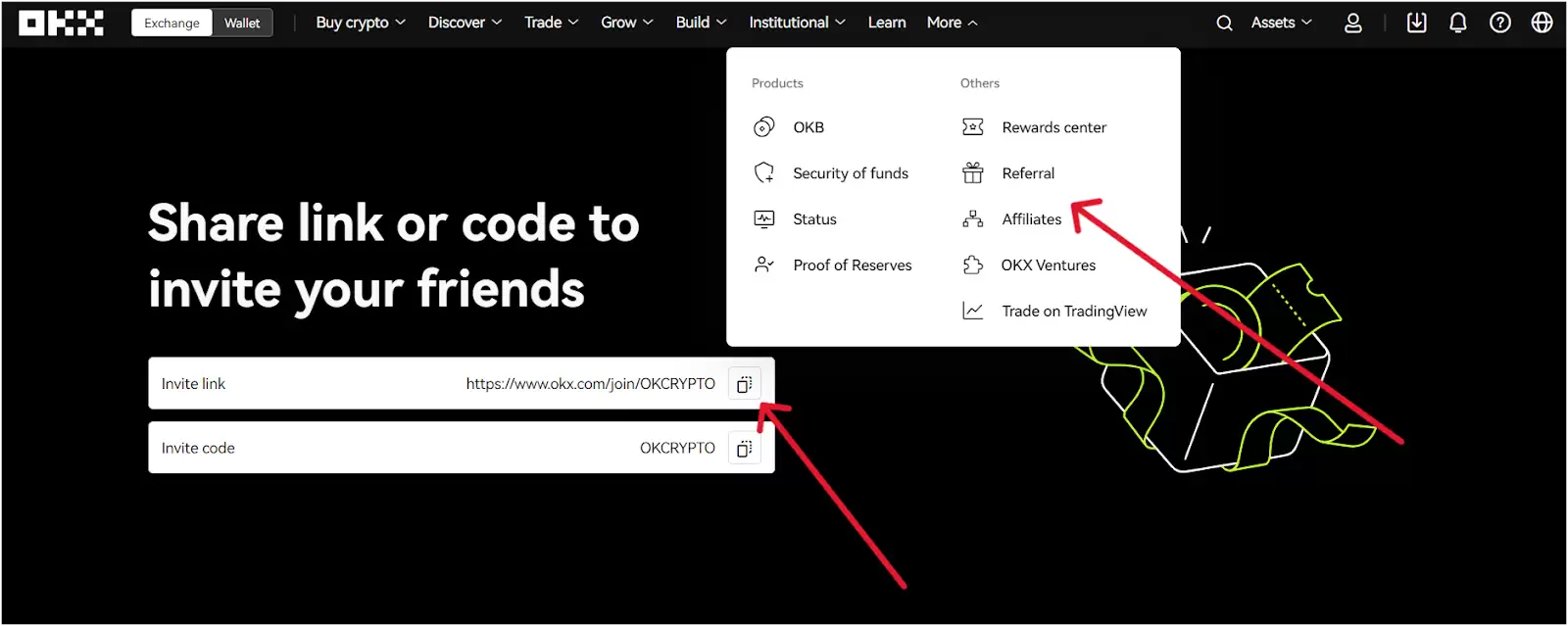This screenshot has width=1568, height=626.
Task: Switch to the Wallet toggle
Action: tap(242, 23)
